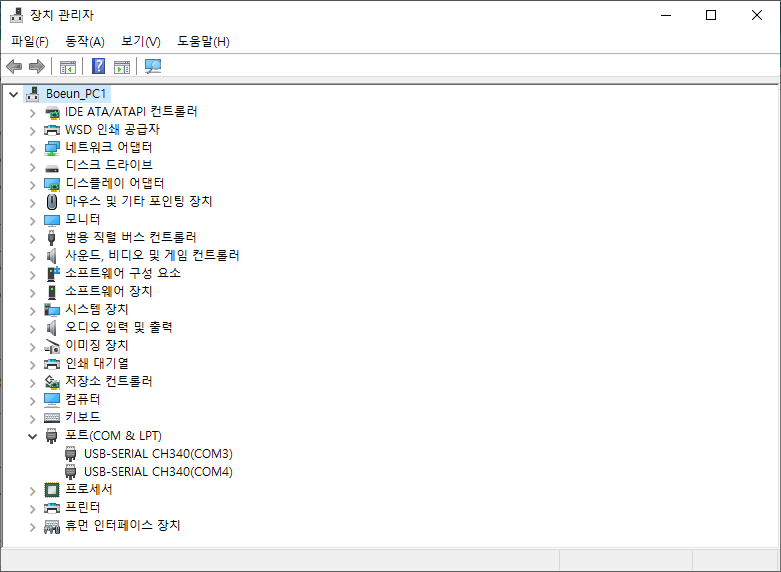Open Help via blue question mark icon
Image resolution: width=781 pixels, height=572 pixels.
tap(99, 66)
